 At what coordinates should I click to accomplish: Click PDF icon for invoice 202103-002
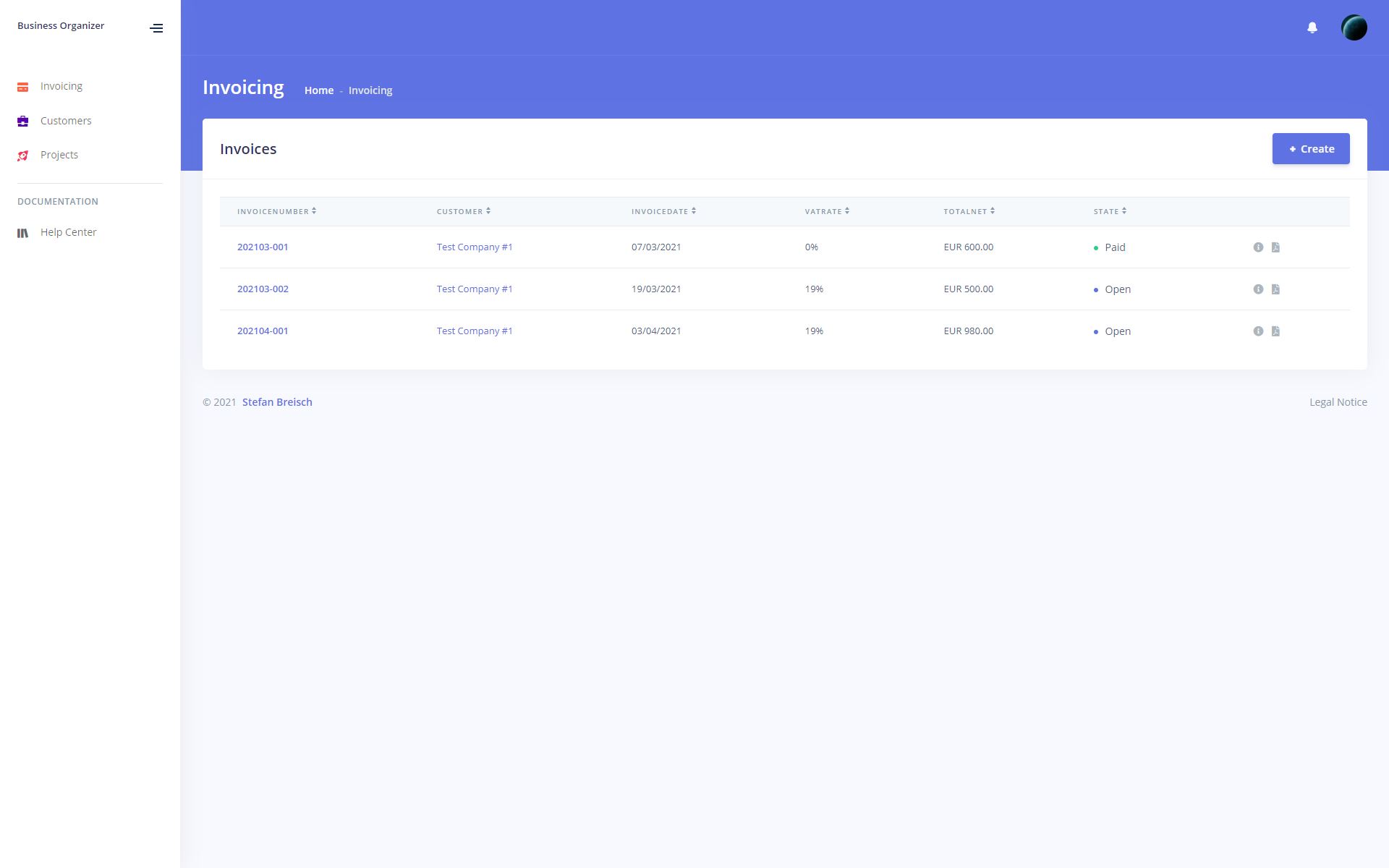point(1275,289)
